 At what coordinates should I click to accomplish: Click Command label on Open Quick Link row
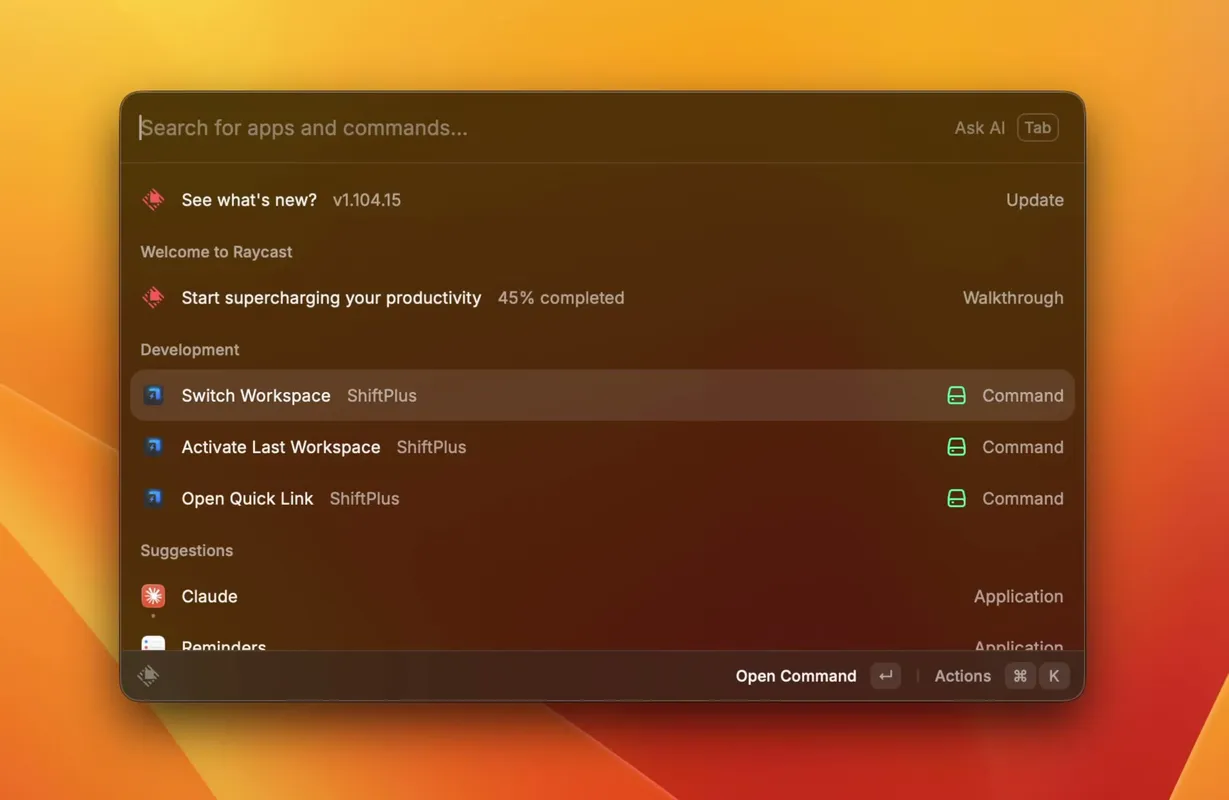1023,499
